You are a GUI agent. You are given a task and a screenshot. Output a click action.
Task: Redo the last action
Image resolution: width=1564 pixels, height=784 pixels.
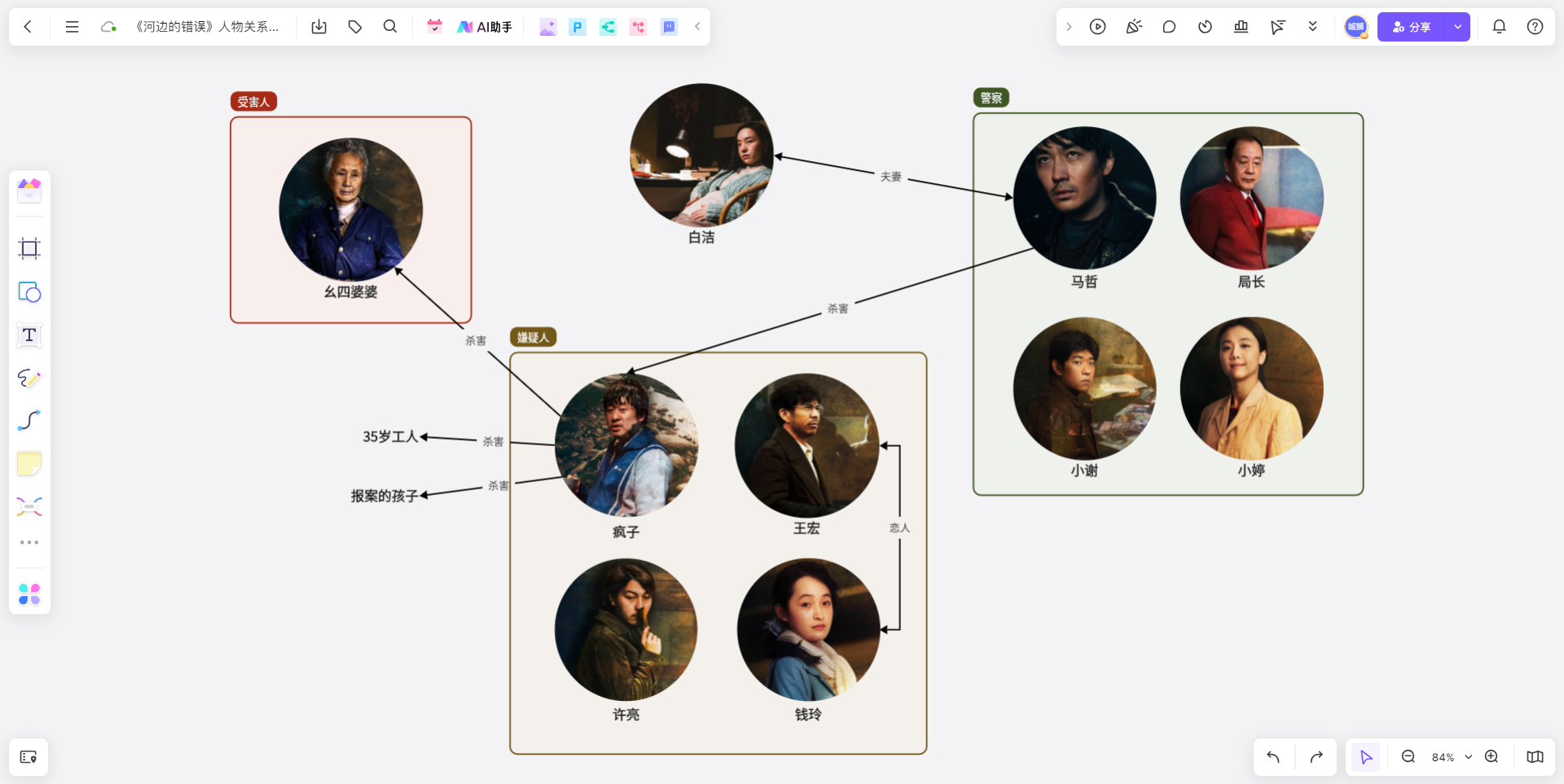[1316, 757]
